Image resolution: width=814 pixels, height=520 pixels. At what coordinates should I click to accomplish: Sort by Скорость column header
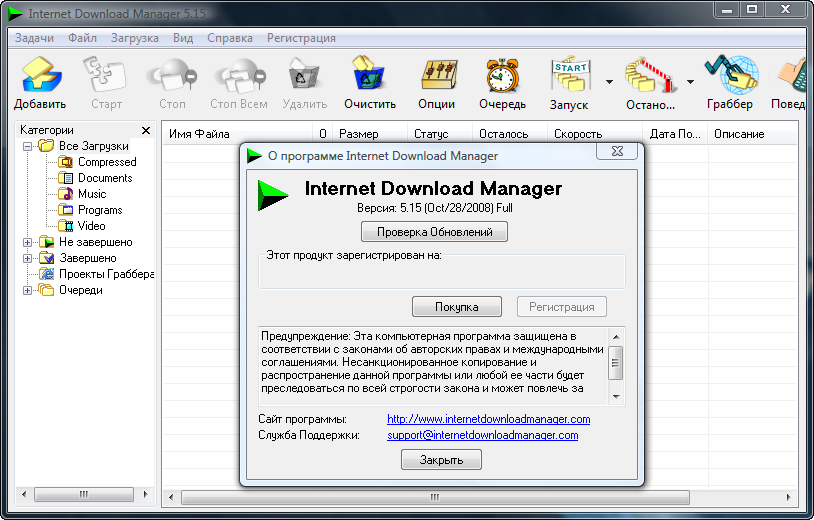pos(595,134)
